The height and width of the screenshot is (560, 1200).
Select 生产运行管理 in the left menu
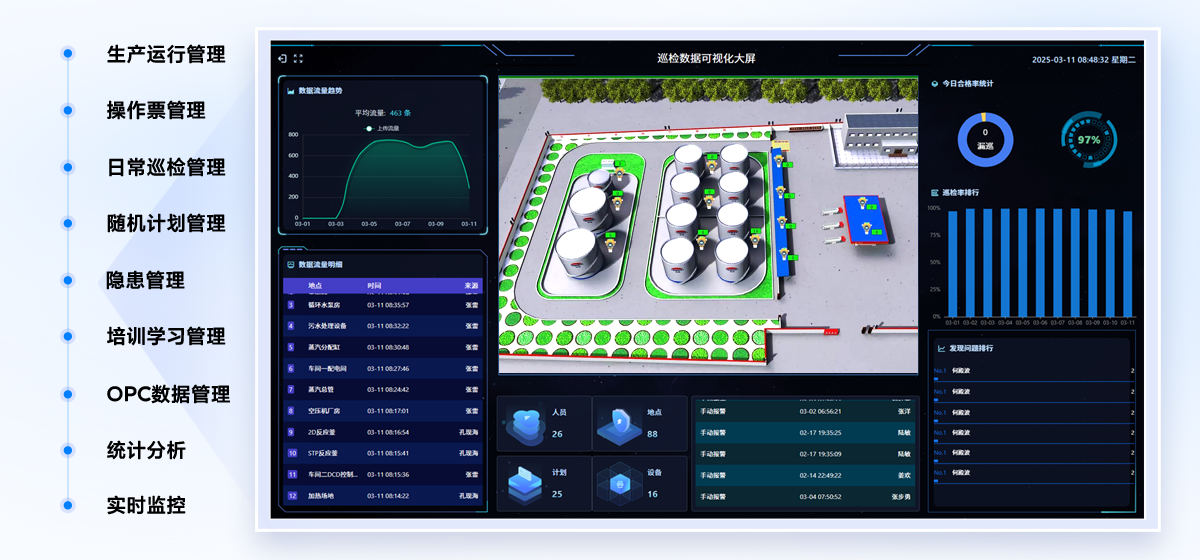[x=166, y=54]
